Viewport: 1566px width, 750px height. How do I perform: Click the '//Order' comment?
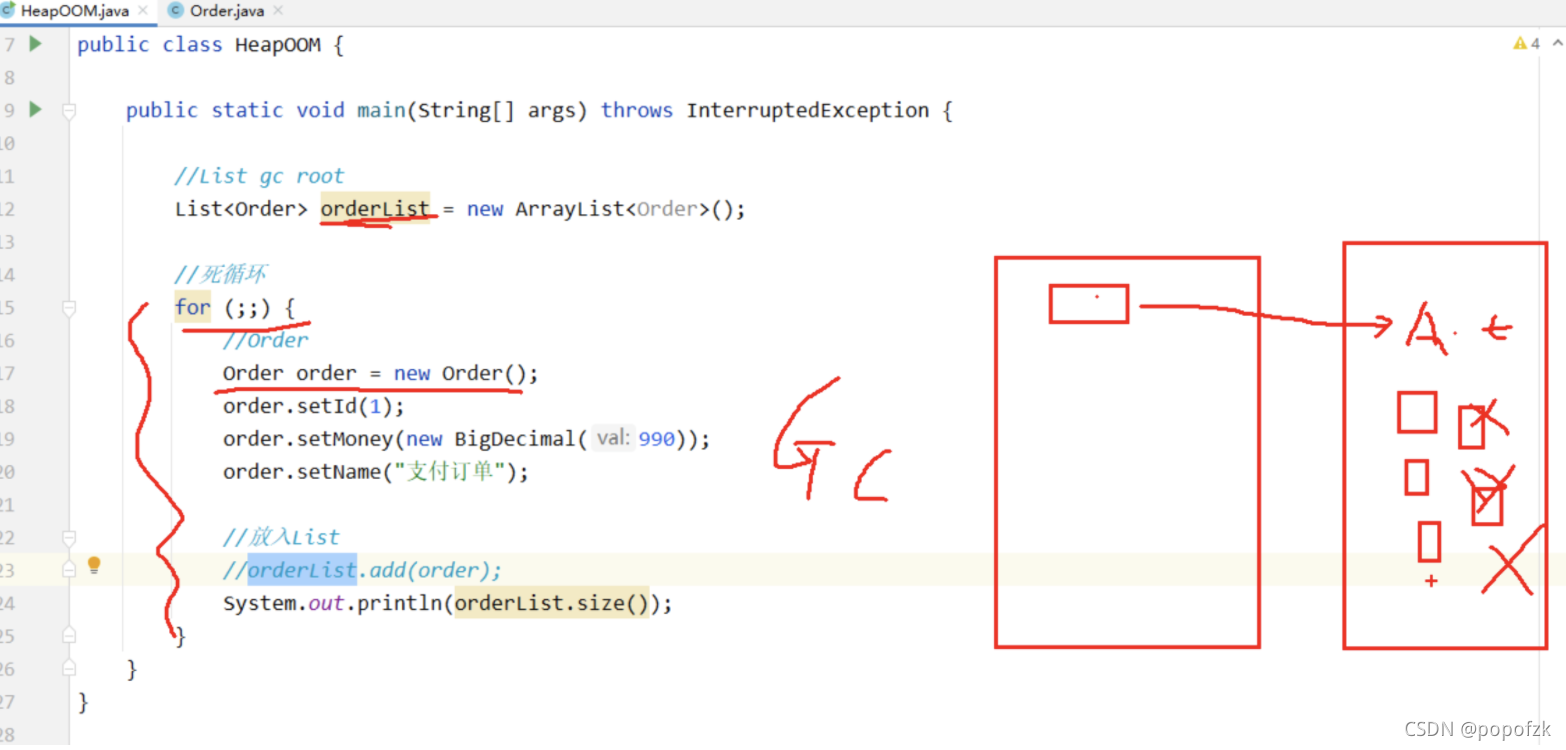(266, 340)
